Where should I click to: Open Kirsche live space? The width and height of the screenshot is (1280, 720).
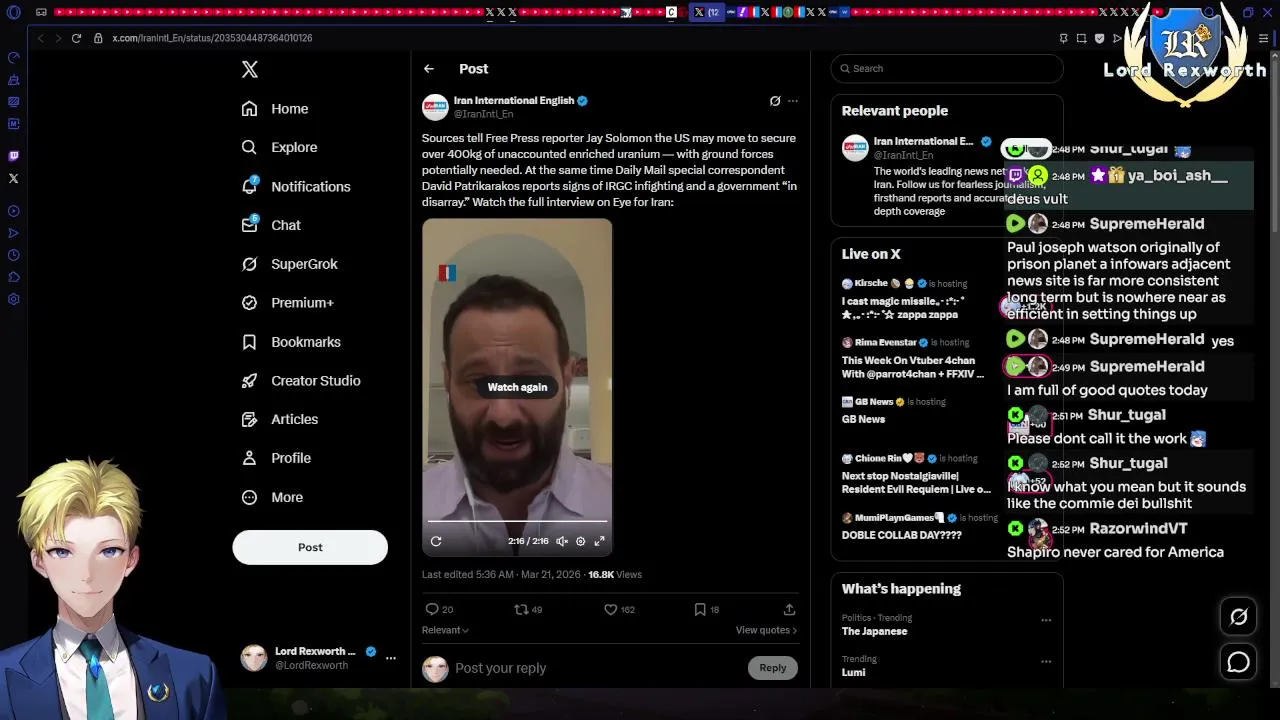915,299
